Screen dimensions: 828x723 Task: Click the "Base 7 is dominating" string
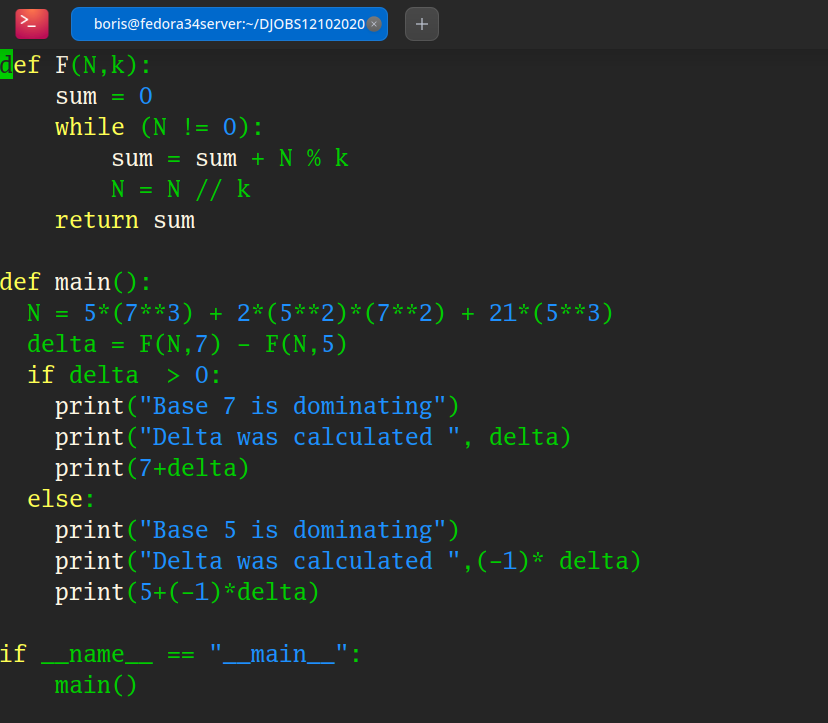tap(292, 406)
